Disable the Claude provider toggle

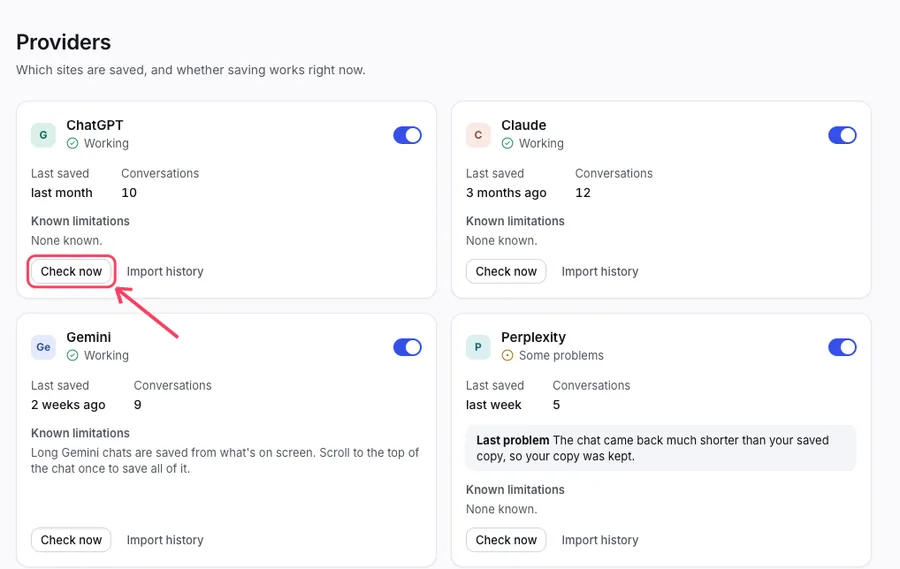[842, 135]
